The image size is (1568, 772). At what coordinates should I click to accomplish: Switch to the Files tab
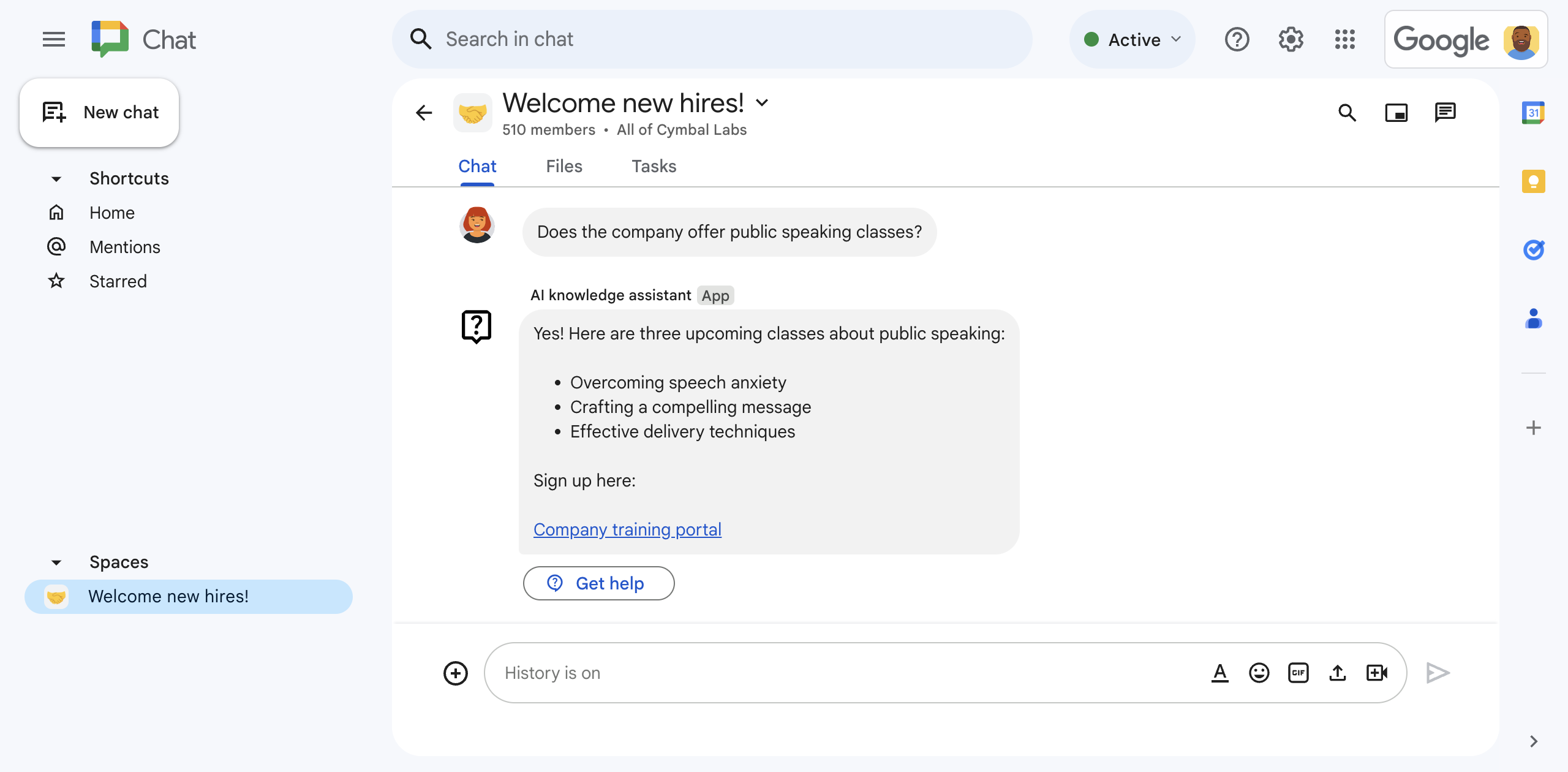tap(564, 166)
